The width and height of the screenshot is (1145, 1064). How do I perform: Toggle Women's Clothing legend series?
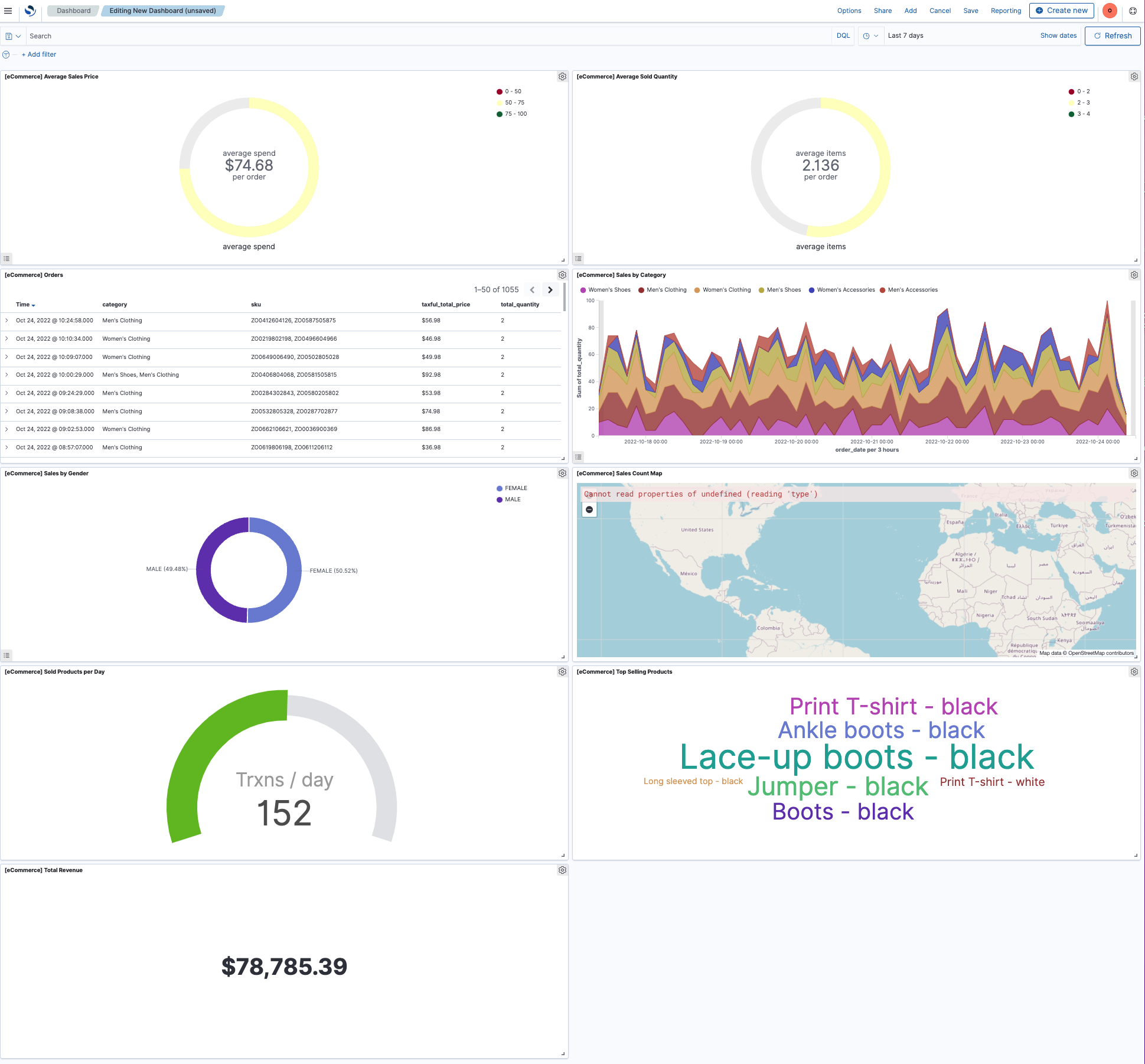[x=722, y=290]
